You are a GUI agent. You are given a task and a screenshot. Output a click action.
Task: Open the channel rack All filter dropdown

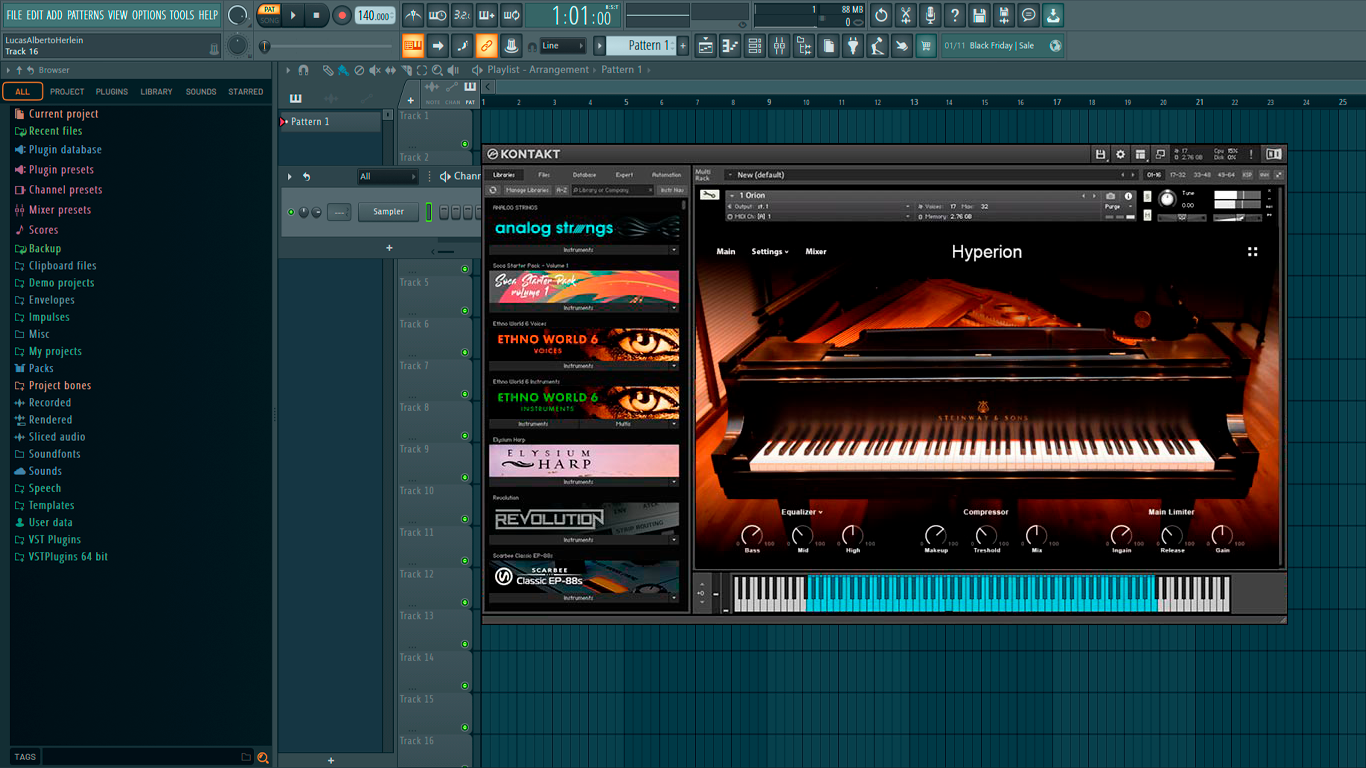click(x=387, y=177)
